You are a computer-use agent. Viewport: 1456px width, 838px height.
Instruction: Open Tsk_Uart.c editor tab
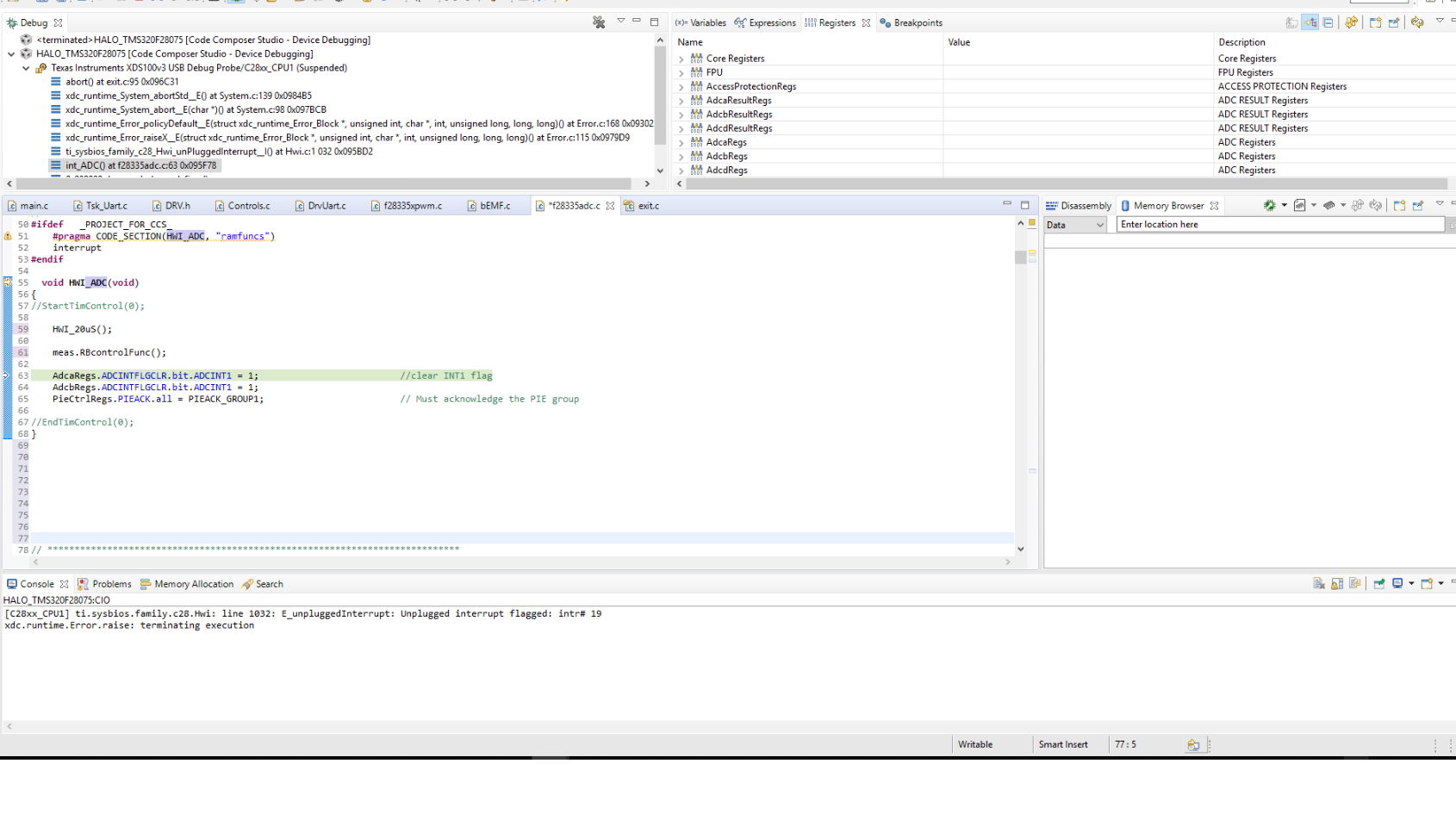pyautogui.click(x=101, y=206)
